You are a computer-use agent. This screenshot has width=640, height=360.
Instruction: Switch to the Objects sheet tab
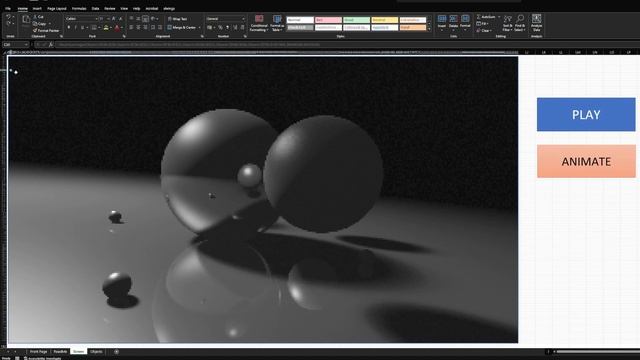(96, 351)
